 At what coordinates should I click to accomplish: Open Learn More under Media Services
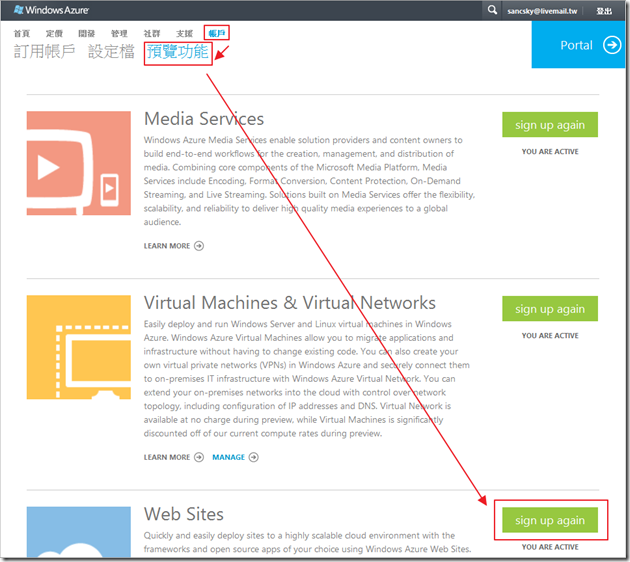tap(167, 246)
